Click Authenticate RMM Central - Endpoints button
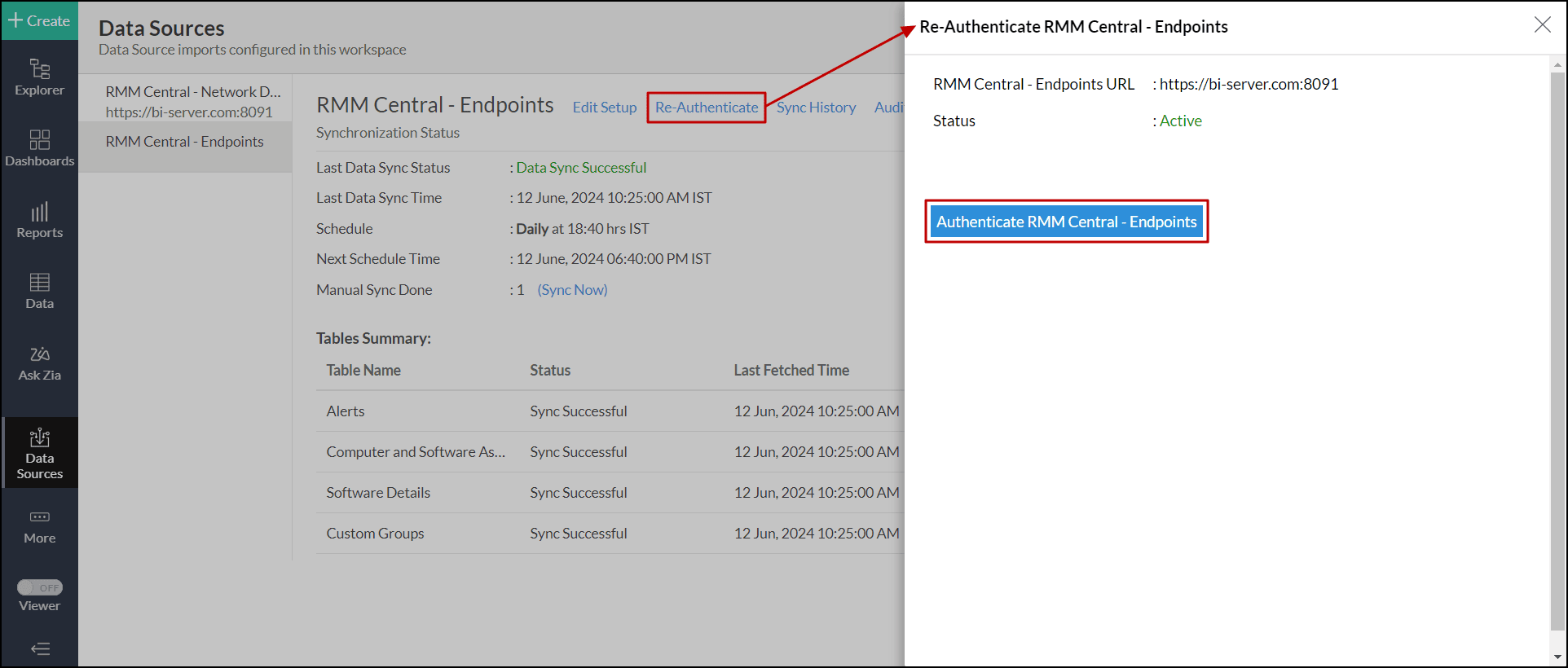Screen dimensions: 1568x668 pos(1066,222)
